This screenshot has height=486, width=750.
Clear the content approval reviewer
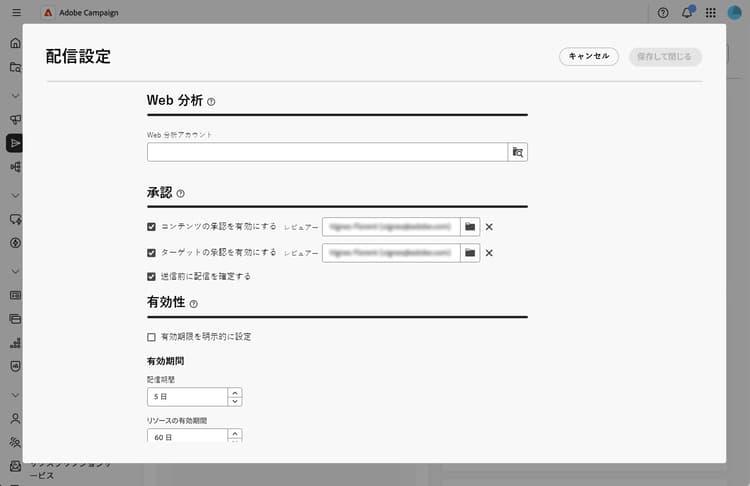[489, 227]
